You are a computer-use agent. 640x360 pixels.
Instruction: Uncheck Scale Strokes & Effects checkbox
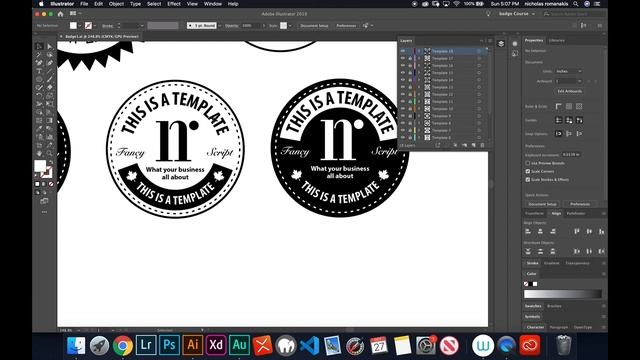click(x=528, y=179)
